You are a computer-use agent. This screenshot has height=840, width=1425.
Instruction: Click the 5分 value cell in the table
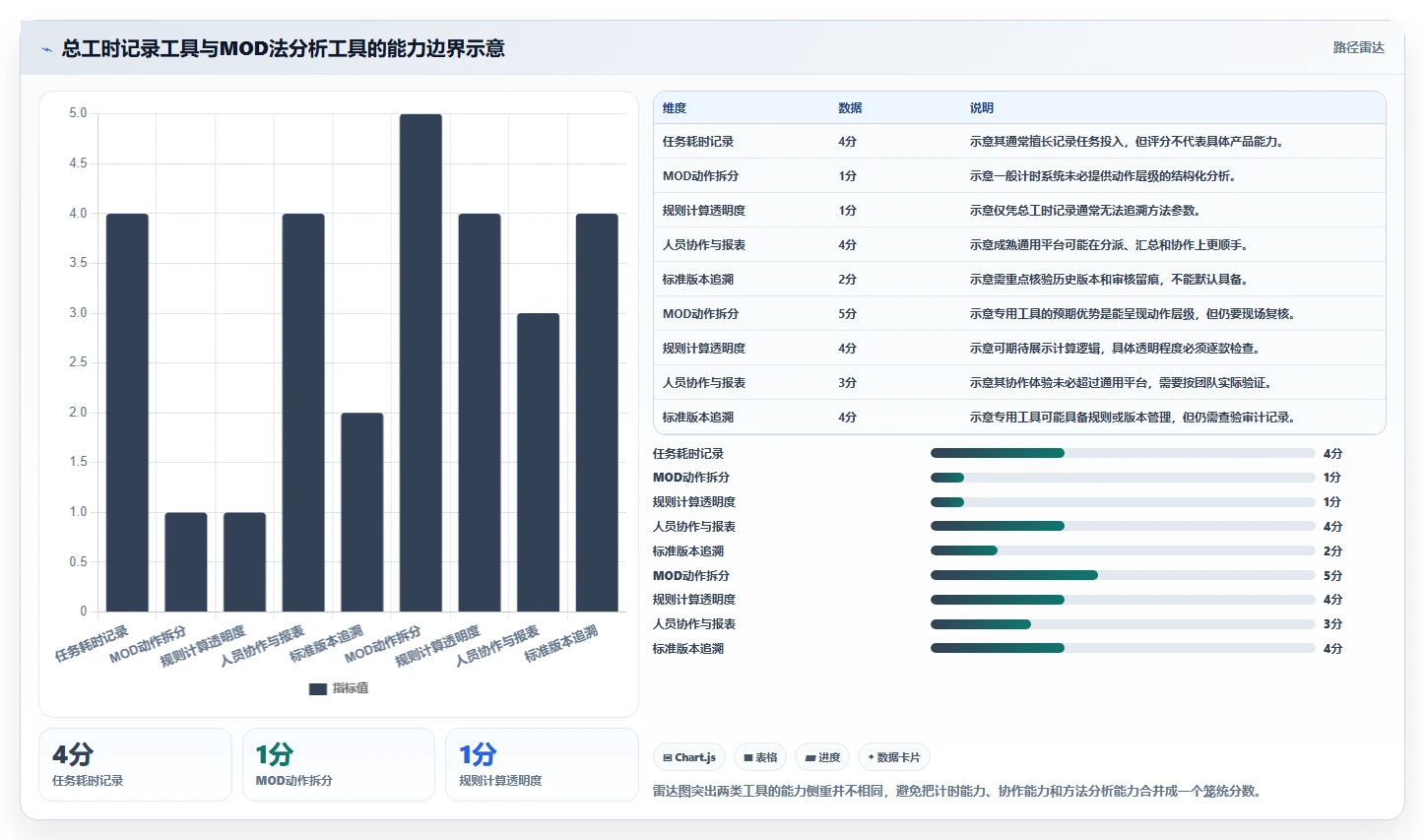click(x=848, y=314)
